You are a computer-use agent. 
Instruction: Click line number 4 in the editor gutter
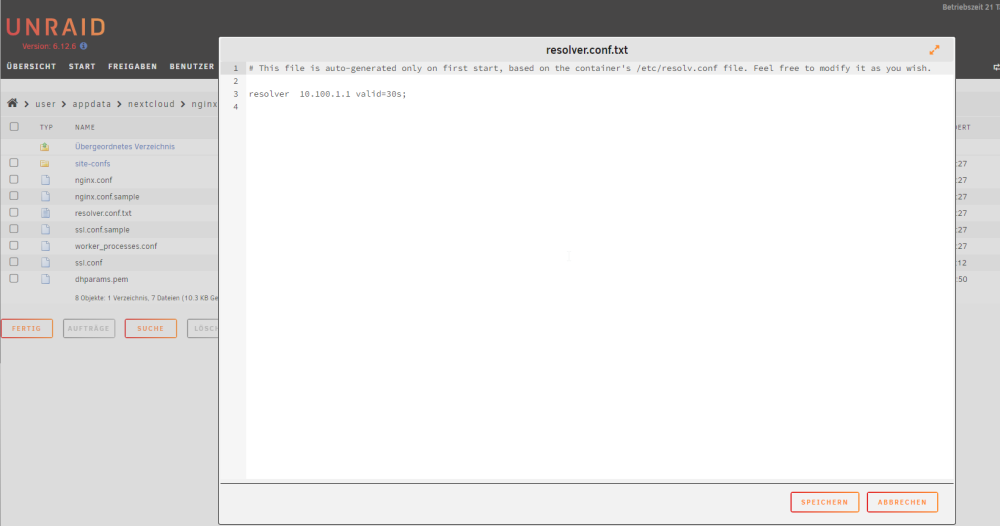coord(235,106)
